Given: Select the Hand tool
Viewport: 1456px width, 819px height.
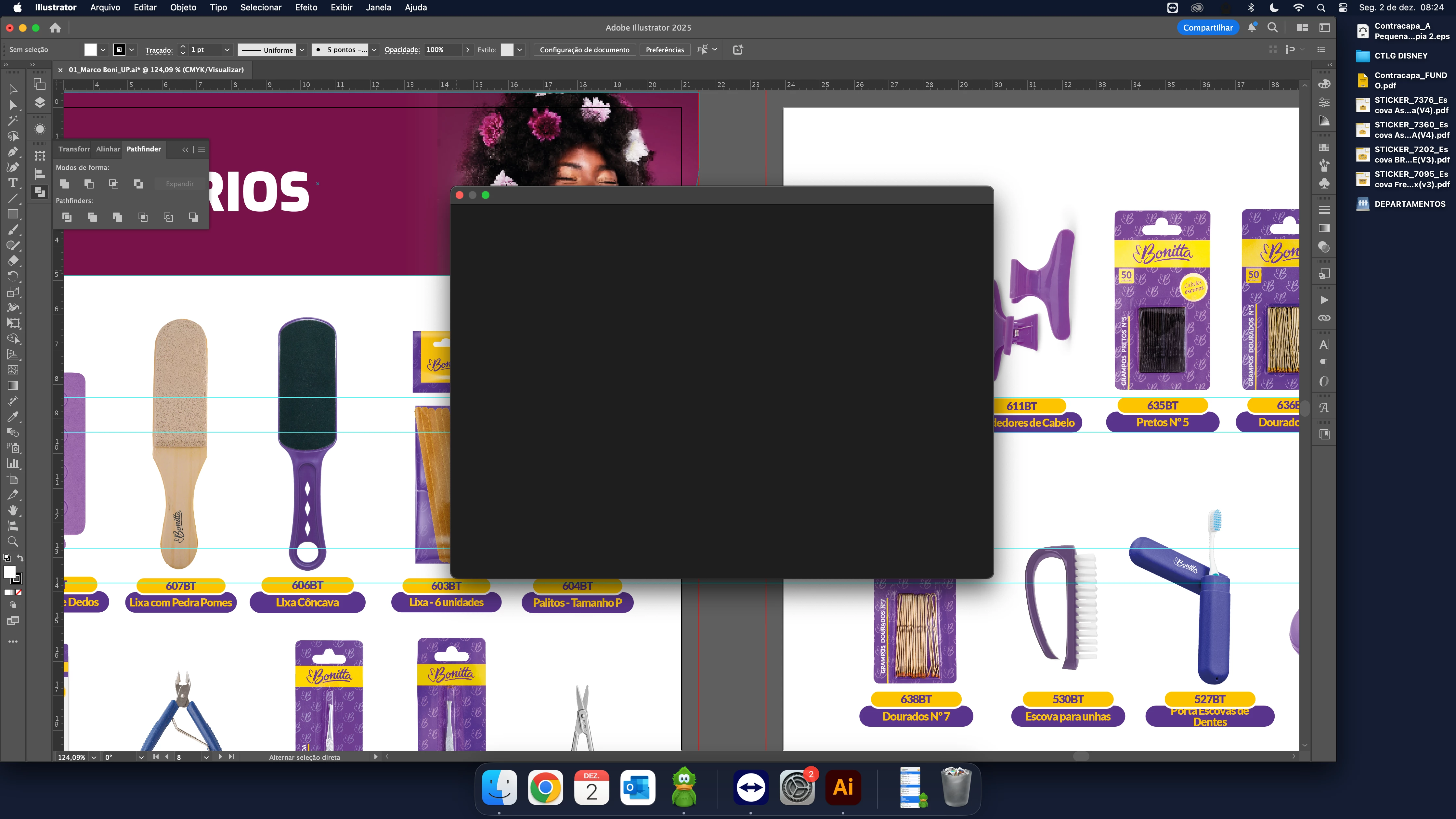Looking at the screenshot, I should [x=12, y=510].
